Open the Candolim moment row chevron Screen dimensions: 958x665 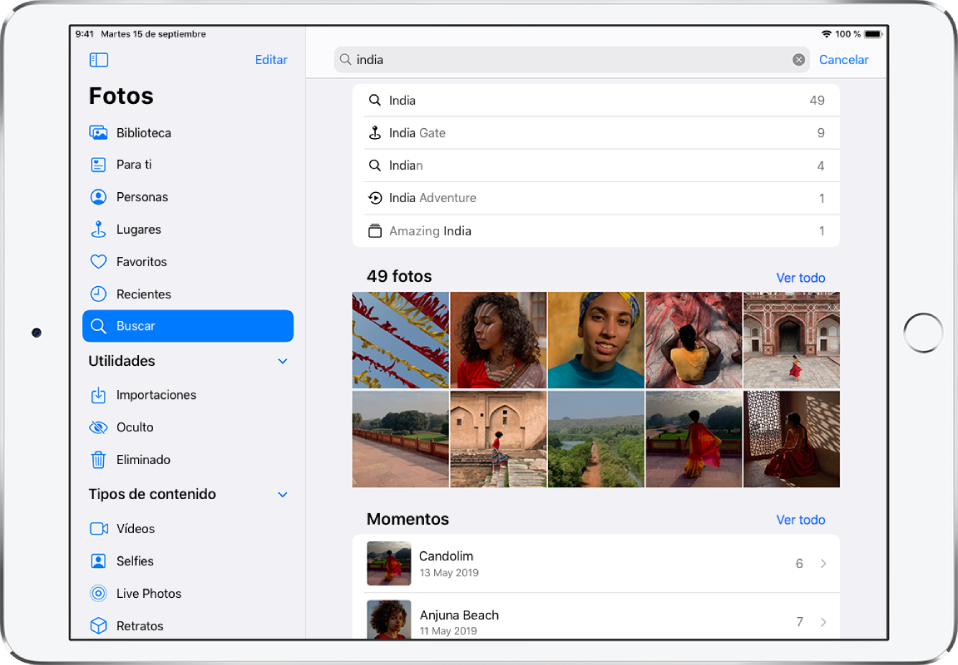(823, 564)
